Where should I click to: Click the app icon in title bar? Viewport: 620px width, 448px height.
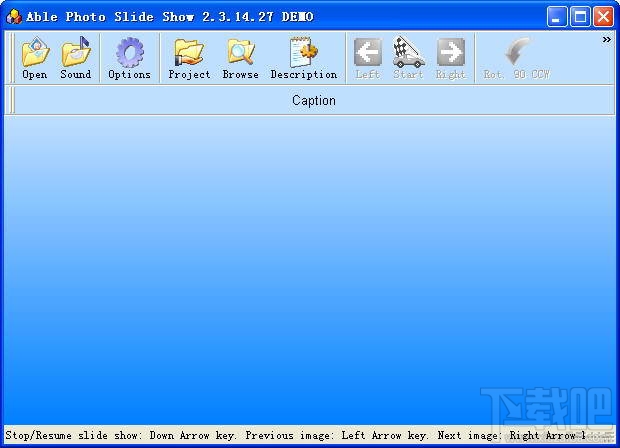tap(14, 17)
